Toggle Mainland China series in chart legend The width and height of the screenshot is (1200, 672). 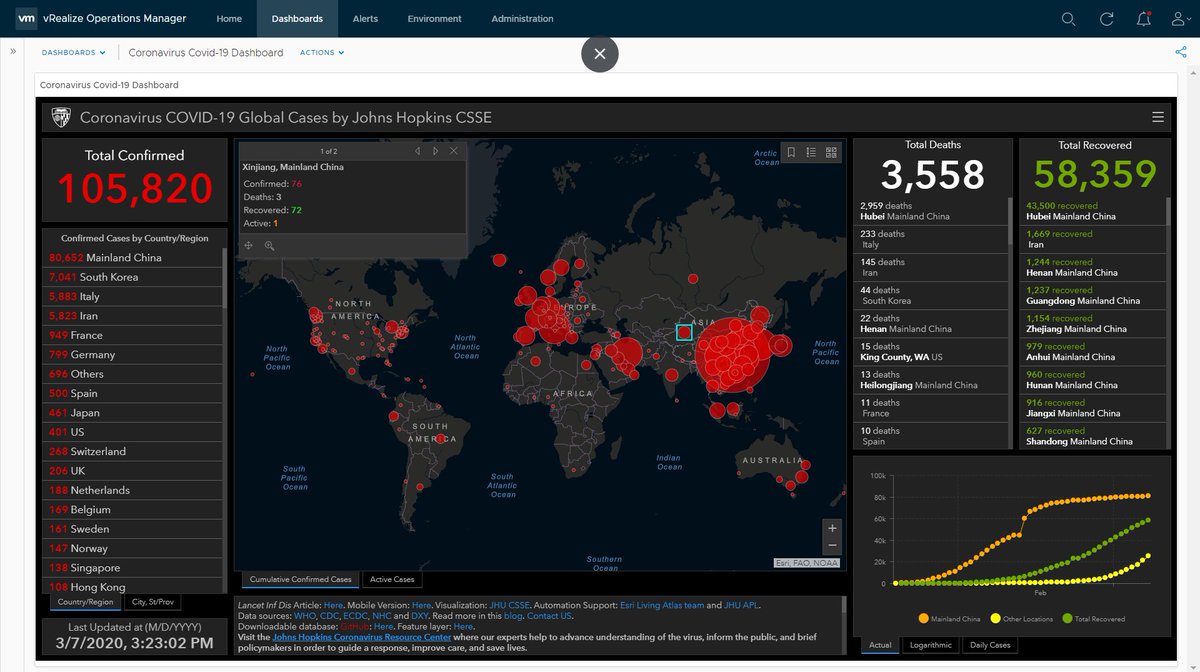(x=950, y=619)
